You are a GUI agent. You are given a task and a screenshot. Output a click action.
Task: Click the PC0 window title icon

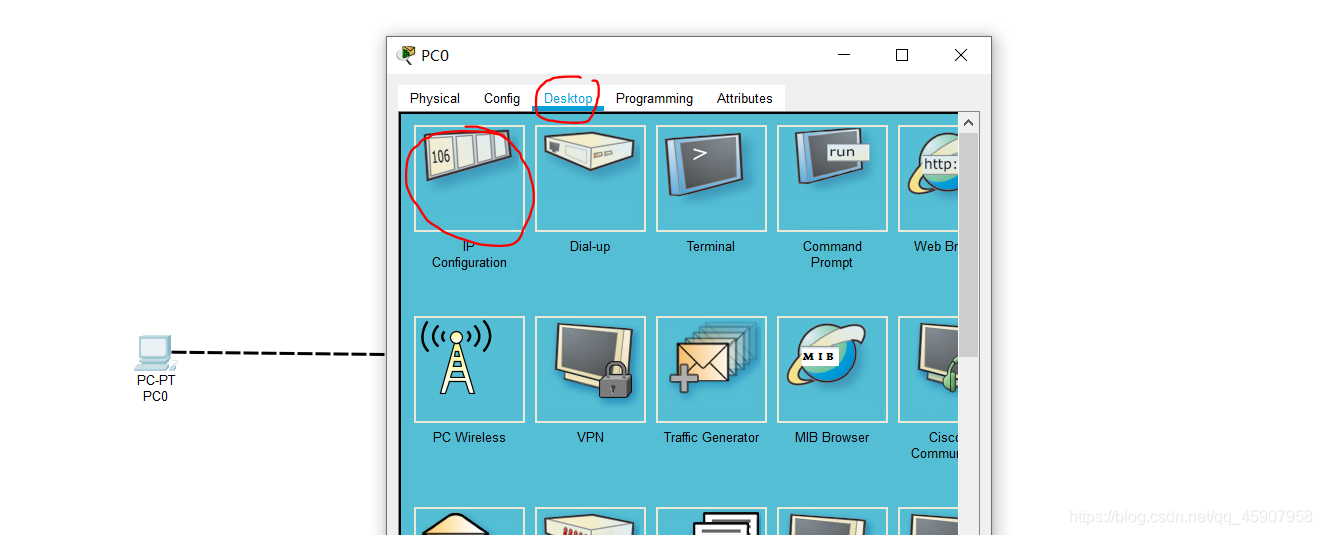406,55
